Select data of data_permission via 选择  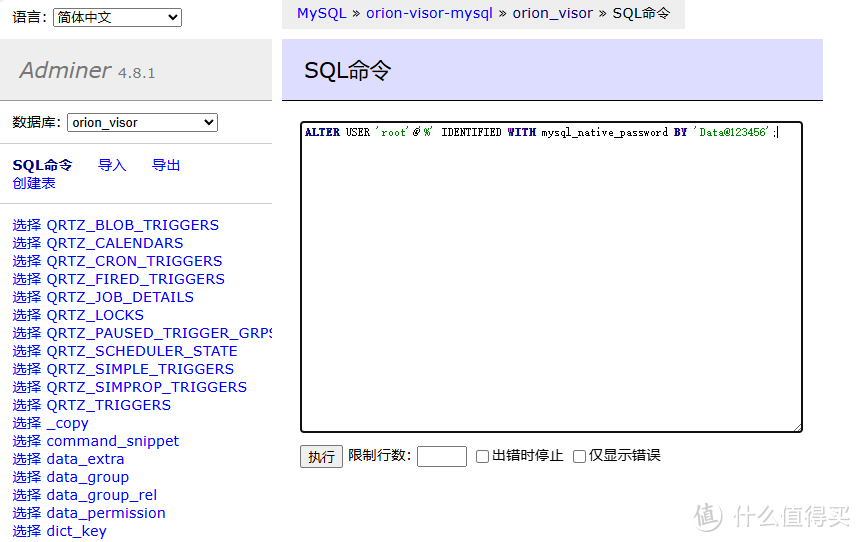click(x=27, y=514)
